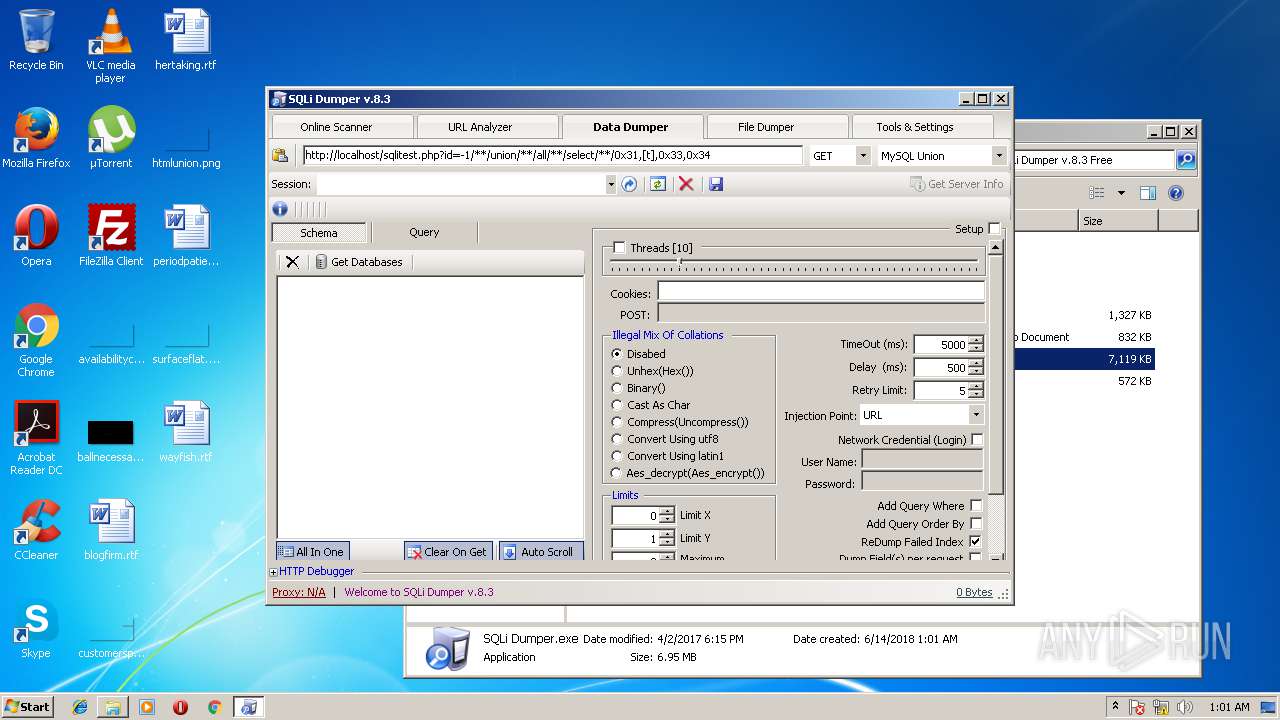Open wayfish.rtf desktop document
Viewport: 1280px width, 720px height.
(186, 432)
